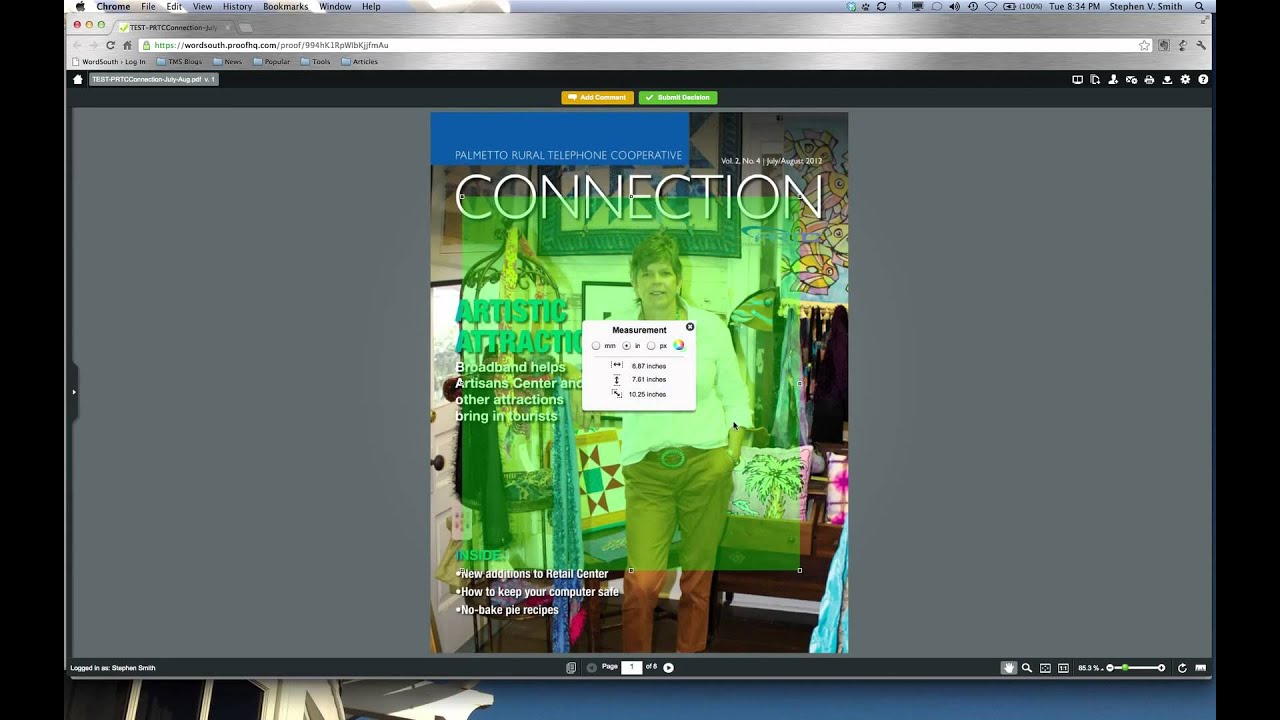Go to the next page arrow

click(x=669, y=668)
